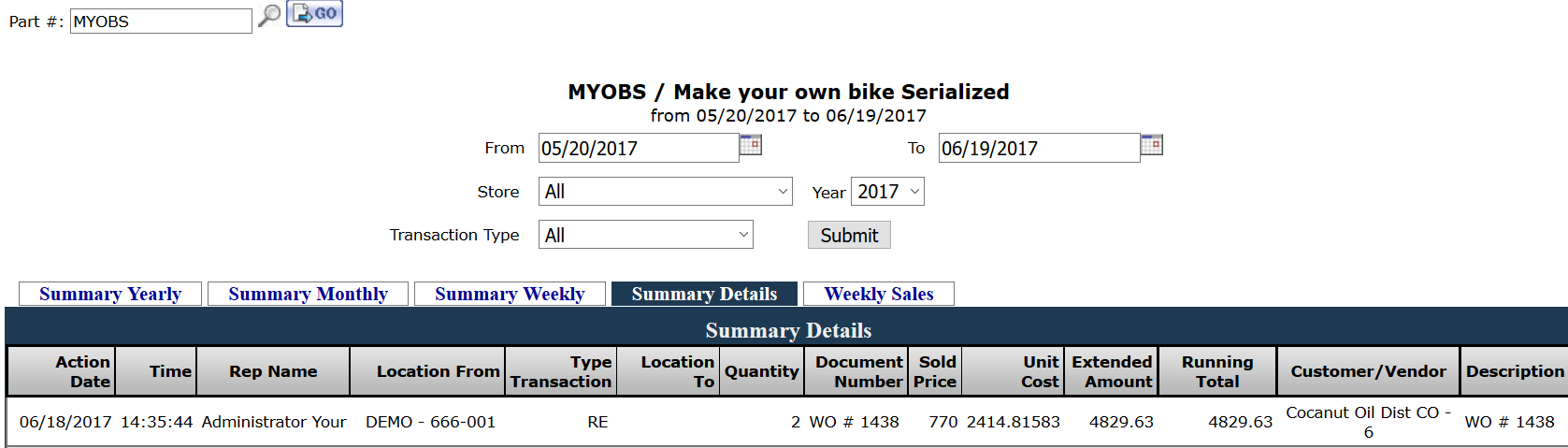
Task: Focus the To date text field
Action: click(1039, 148)
